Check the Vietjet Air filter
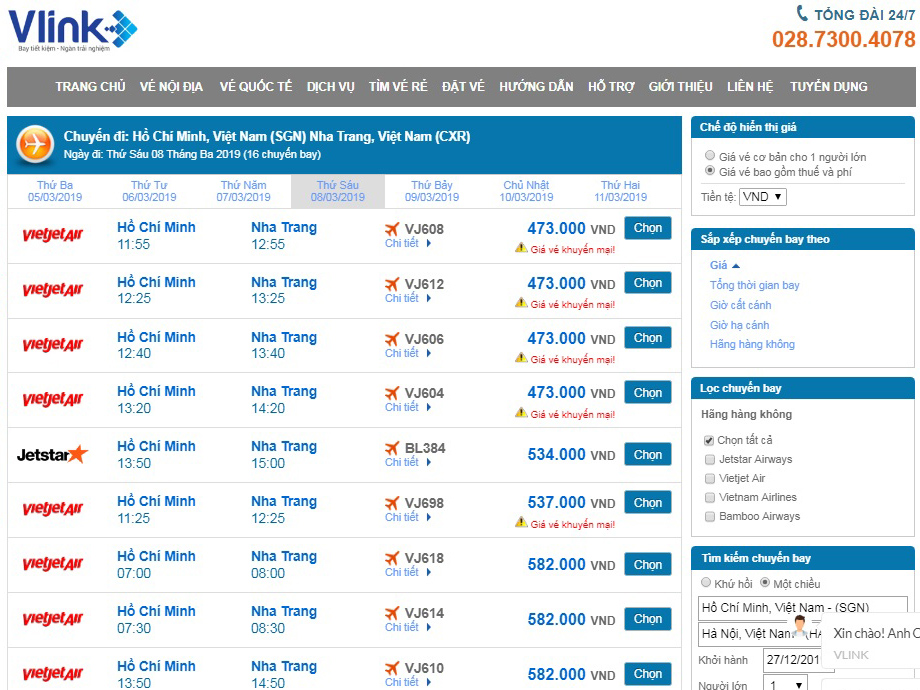 (710, 478)
